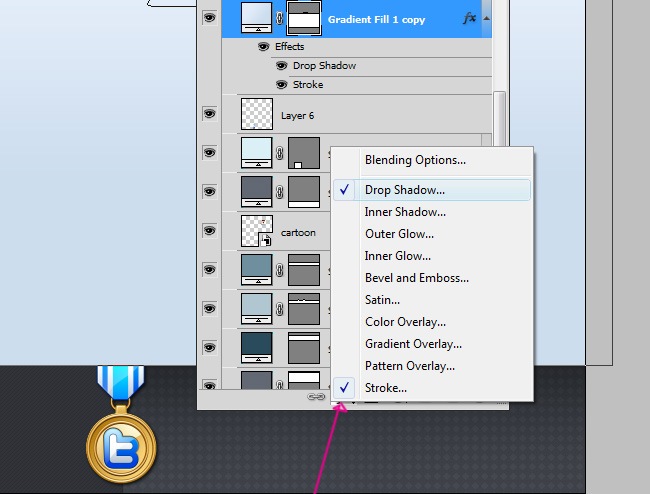Image resolution: width=650 pixels, height=494 pixels.
Task: Select layer mask thumbnail of Gradient Fill 1 copy
Action: click(304, 17)
